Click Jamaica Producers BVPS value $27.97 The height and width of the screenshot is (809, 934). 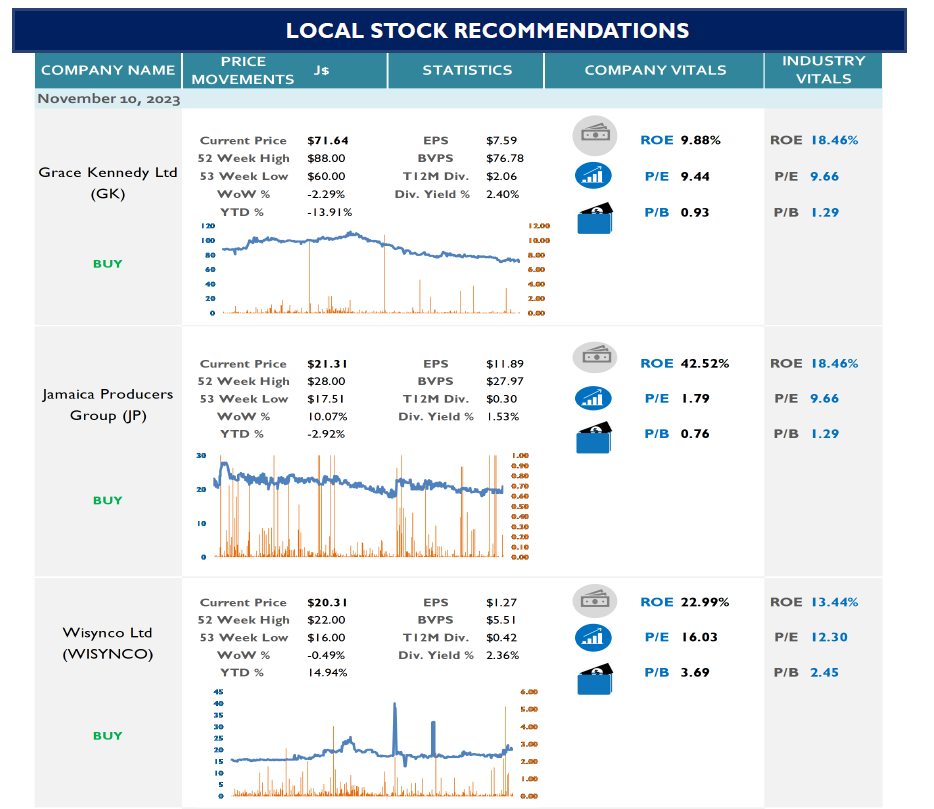(505, 381)
